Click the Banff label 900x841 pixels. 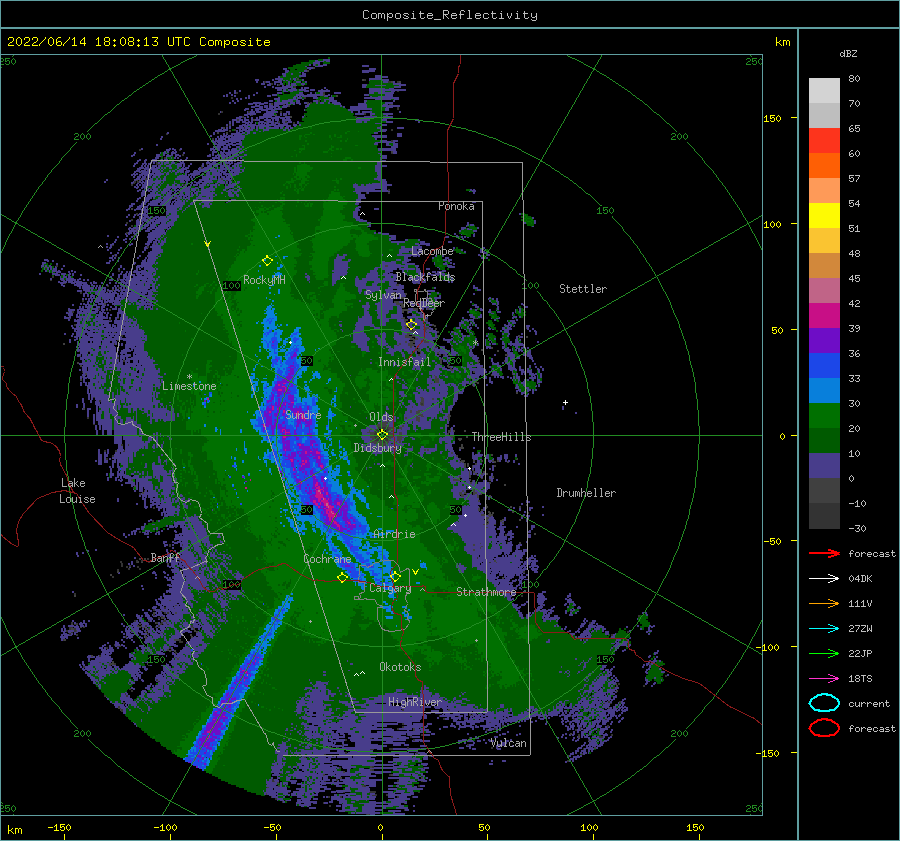click(165, 557)
